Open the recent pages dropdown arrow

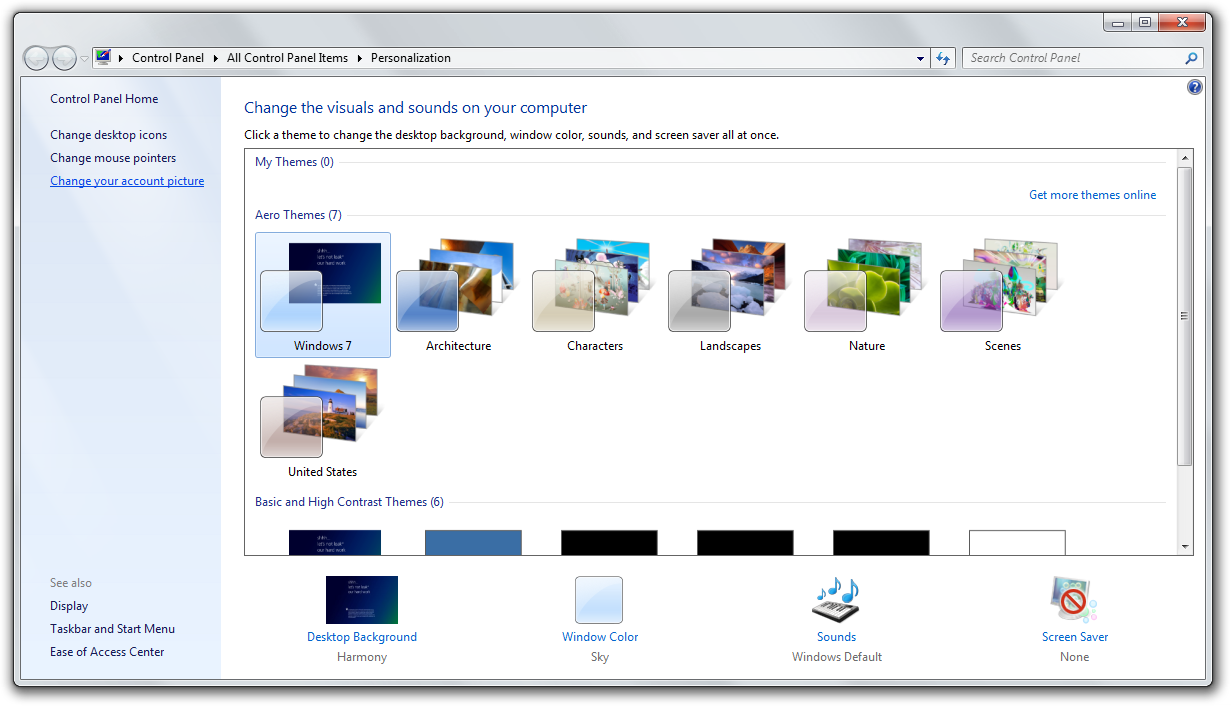tap(84, 59)
